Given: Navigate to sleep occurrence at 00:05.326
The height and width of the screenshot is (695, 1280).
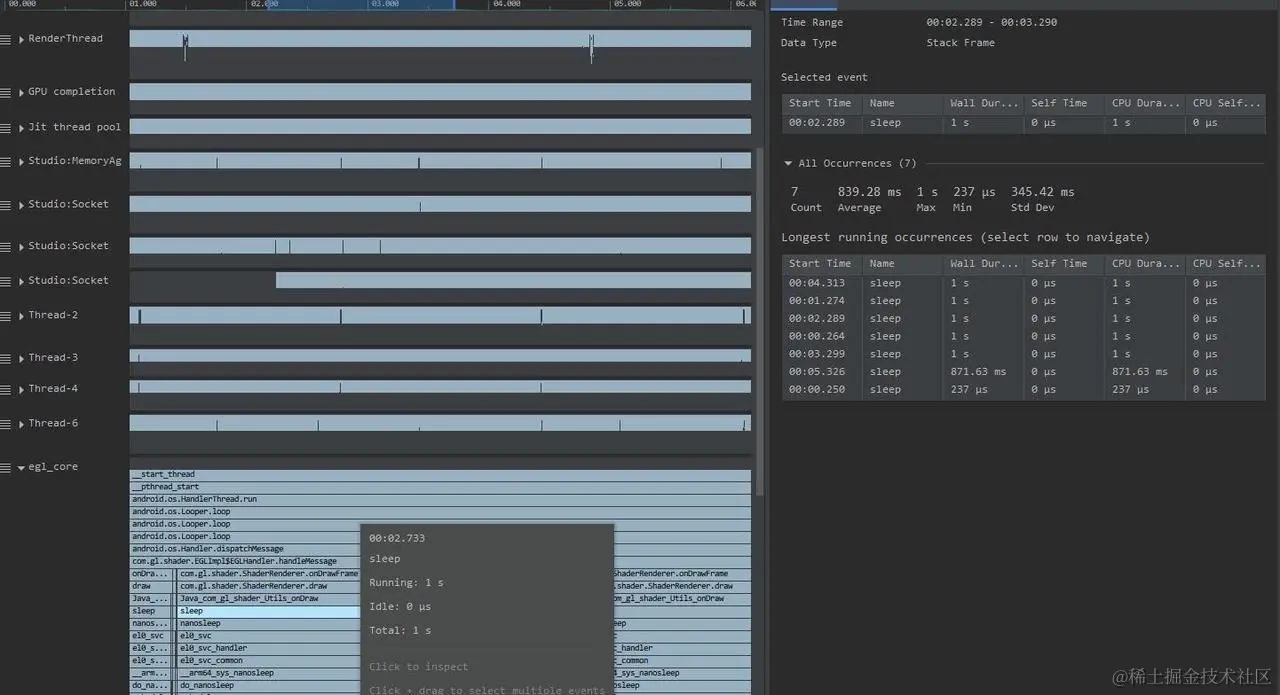Looking at the screenshot, I should (1023, 372).
